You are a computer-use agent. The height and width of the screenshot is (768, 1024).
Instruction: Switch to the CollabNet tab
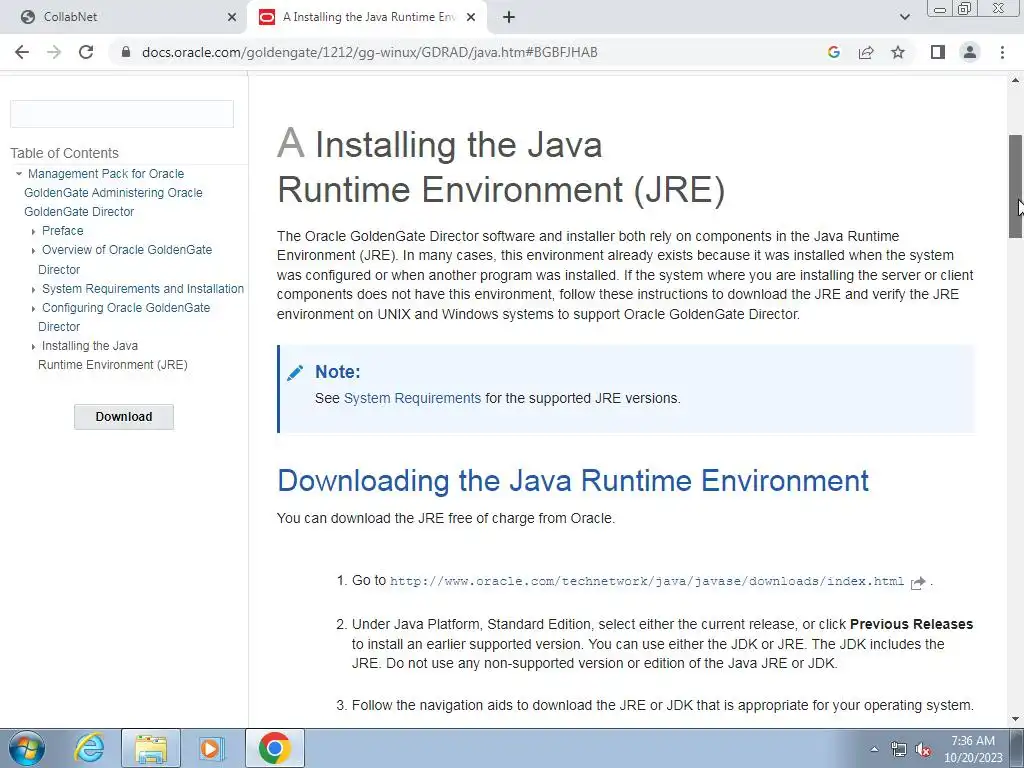pos(123,17)
